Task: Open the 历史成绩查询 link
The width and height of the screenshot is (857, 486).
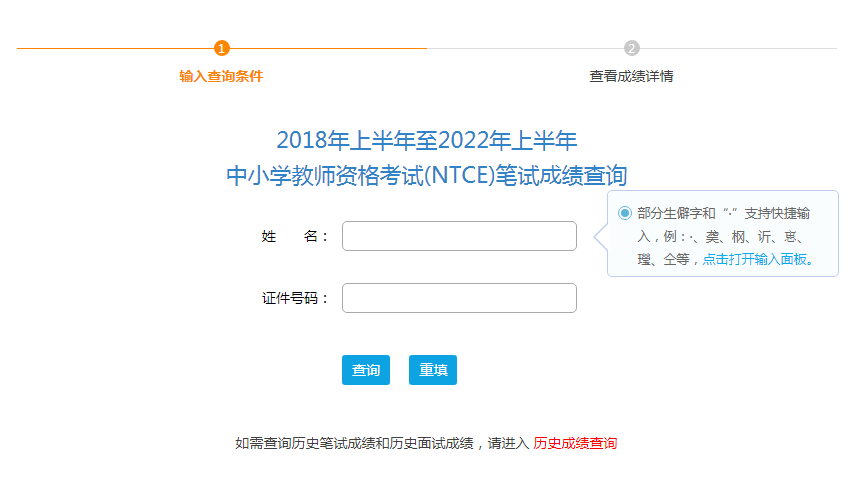Action: click(575, 443)
